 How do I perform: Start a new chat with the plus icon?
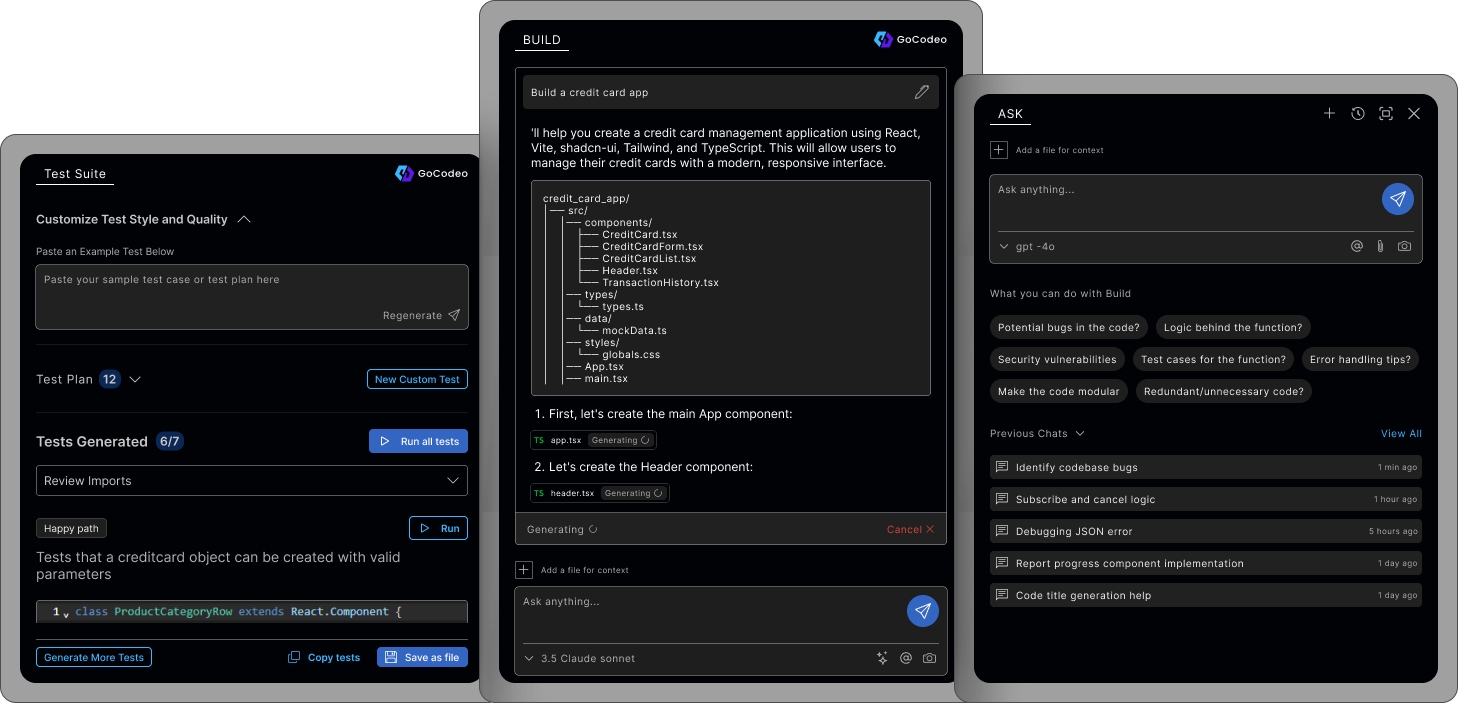(1329, 113)
